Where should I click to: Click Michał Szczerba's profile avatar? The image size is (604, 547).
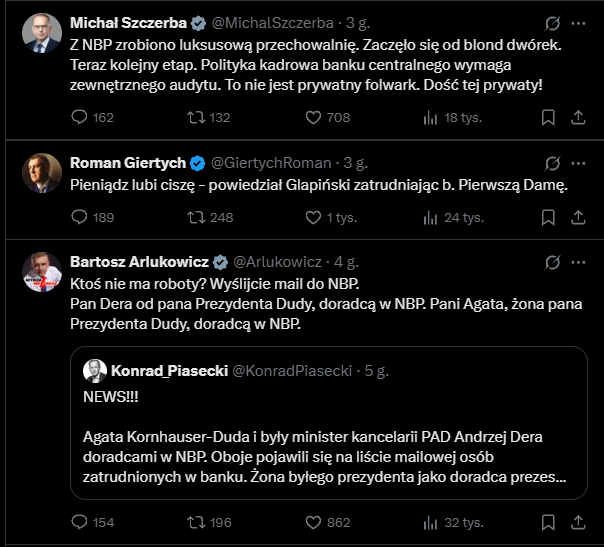[x=40, y=33]
